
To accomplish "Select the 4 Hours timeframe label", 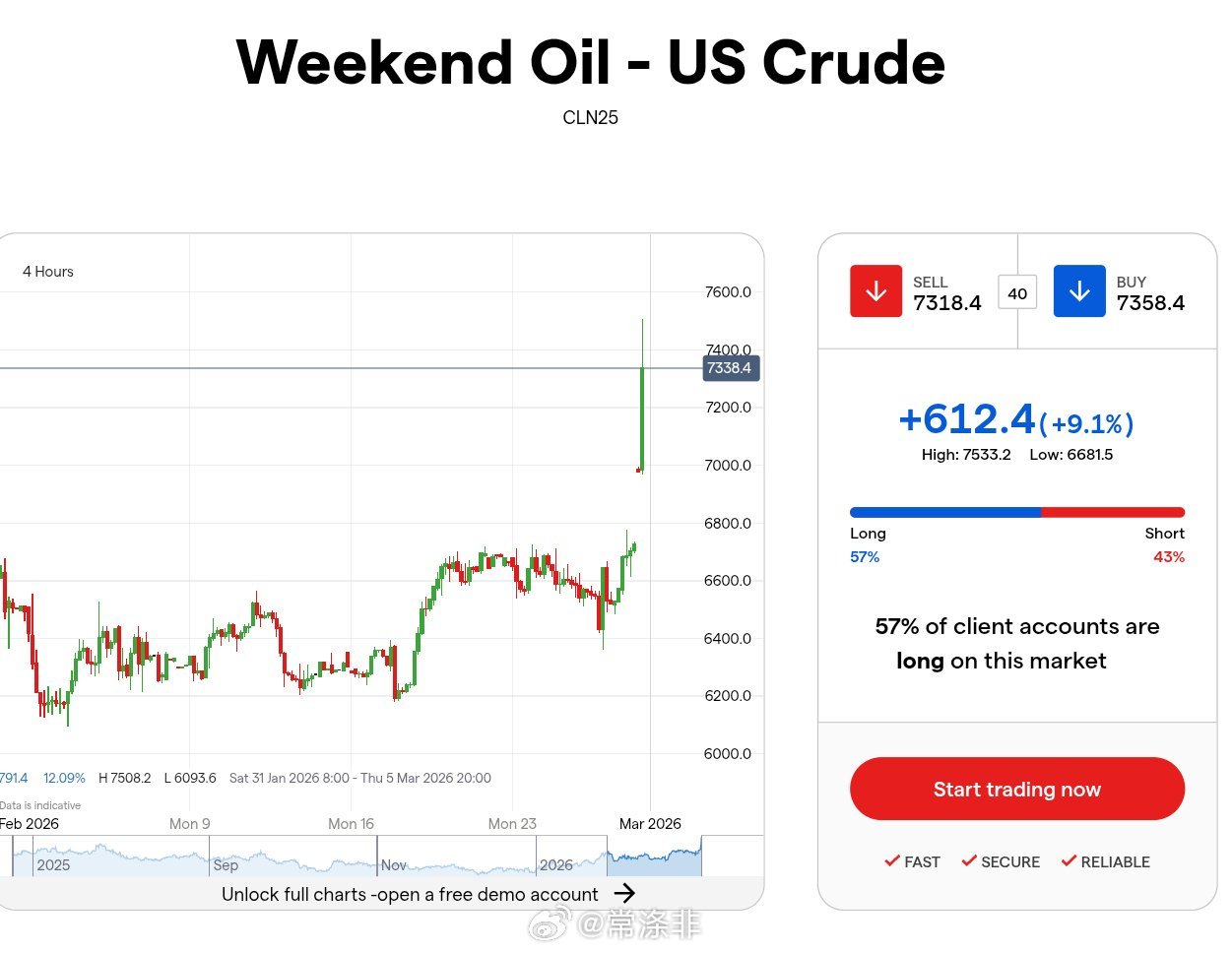I will pos(48,272).
